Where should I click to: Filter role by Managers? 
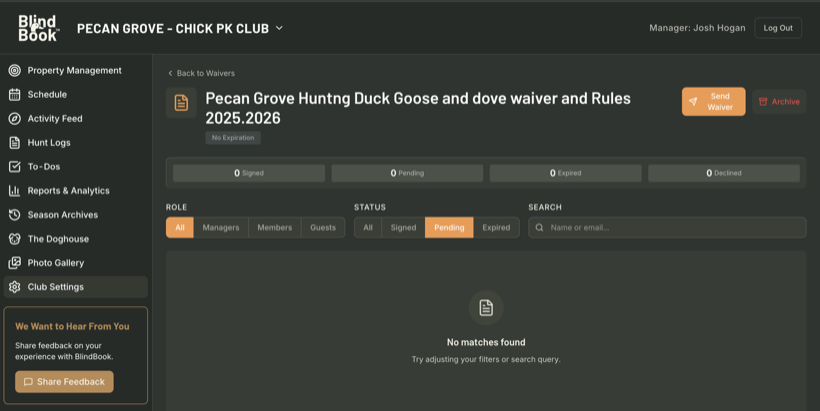(221, 227)
